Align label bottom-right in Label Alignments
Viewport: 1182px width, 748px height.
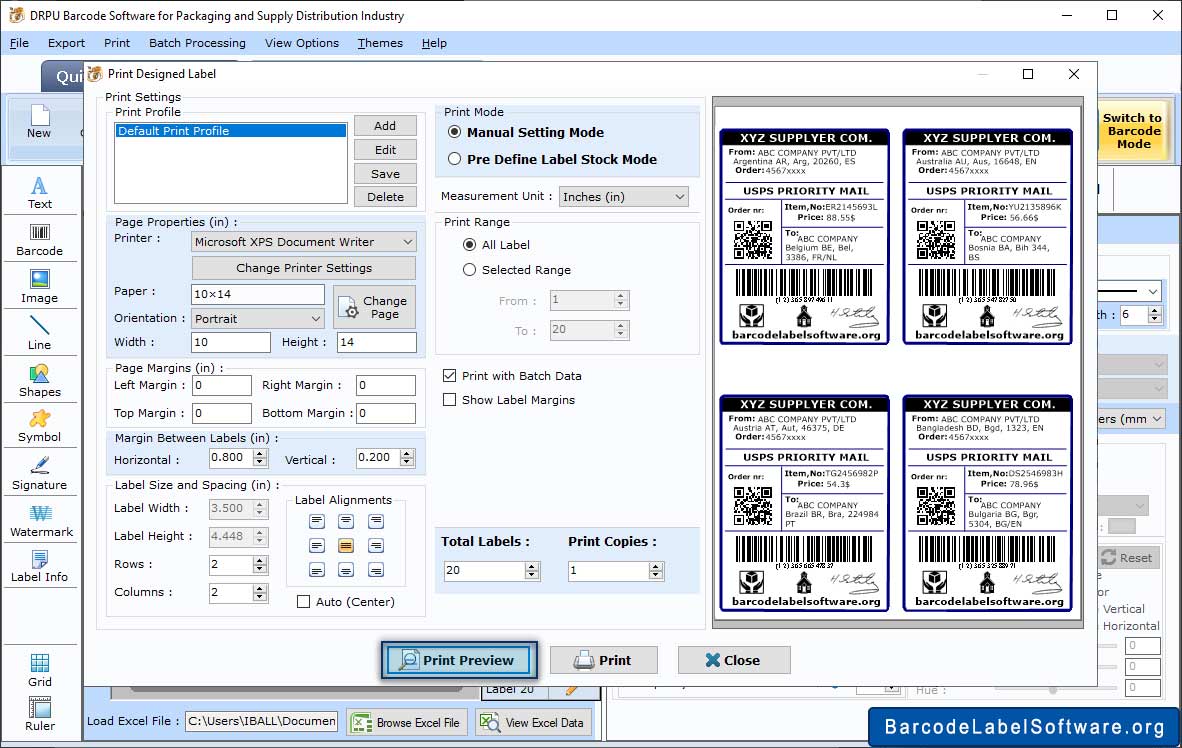tap(376, 570)
